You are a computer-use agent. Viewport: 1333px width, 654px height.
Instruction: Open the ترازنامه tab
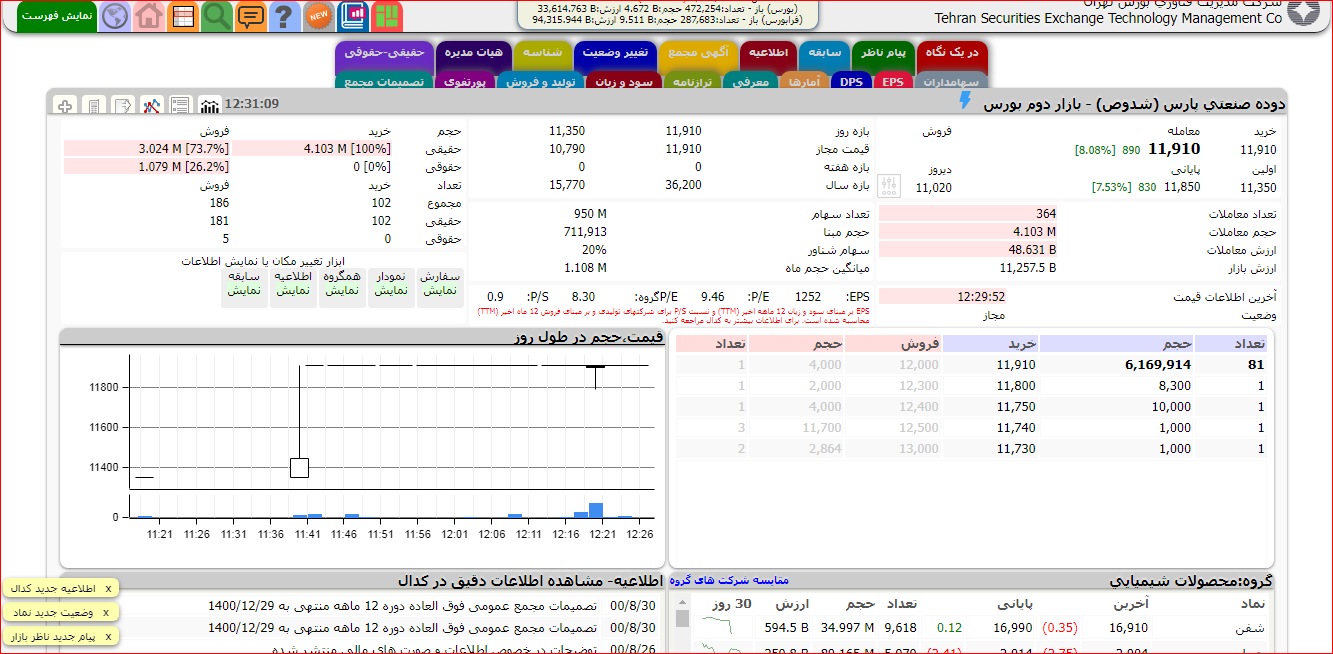pos(692,82)
